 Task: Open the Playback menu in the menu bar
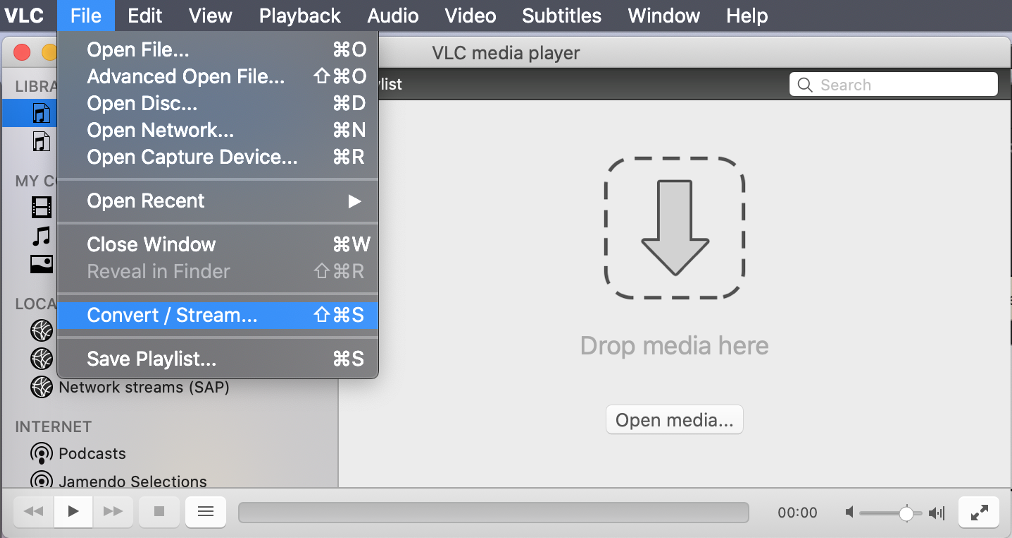(299, 16)
